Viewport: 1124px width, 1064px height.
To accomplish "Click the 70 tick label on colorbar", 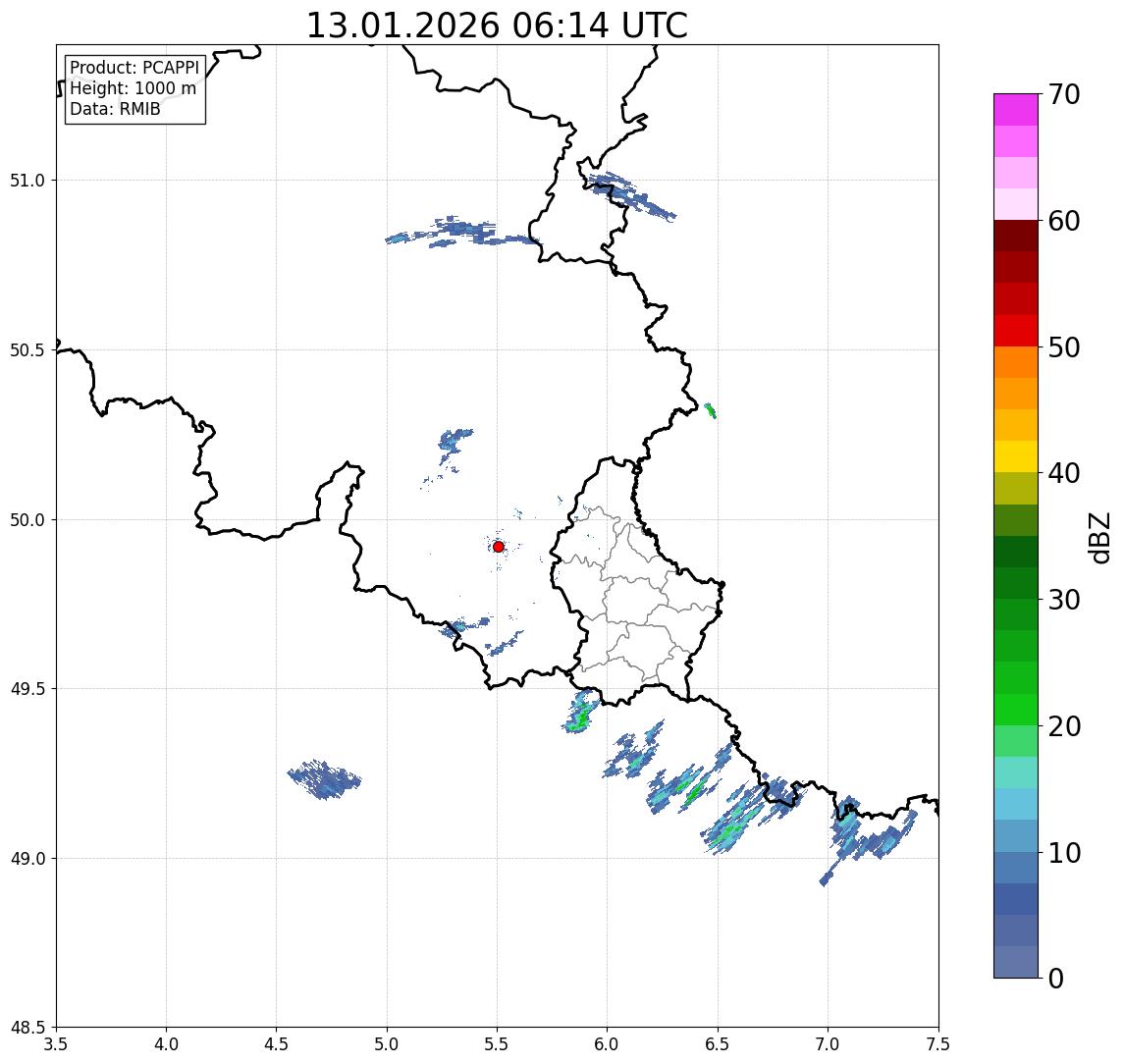I will click(1064, 94).
